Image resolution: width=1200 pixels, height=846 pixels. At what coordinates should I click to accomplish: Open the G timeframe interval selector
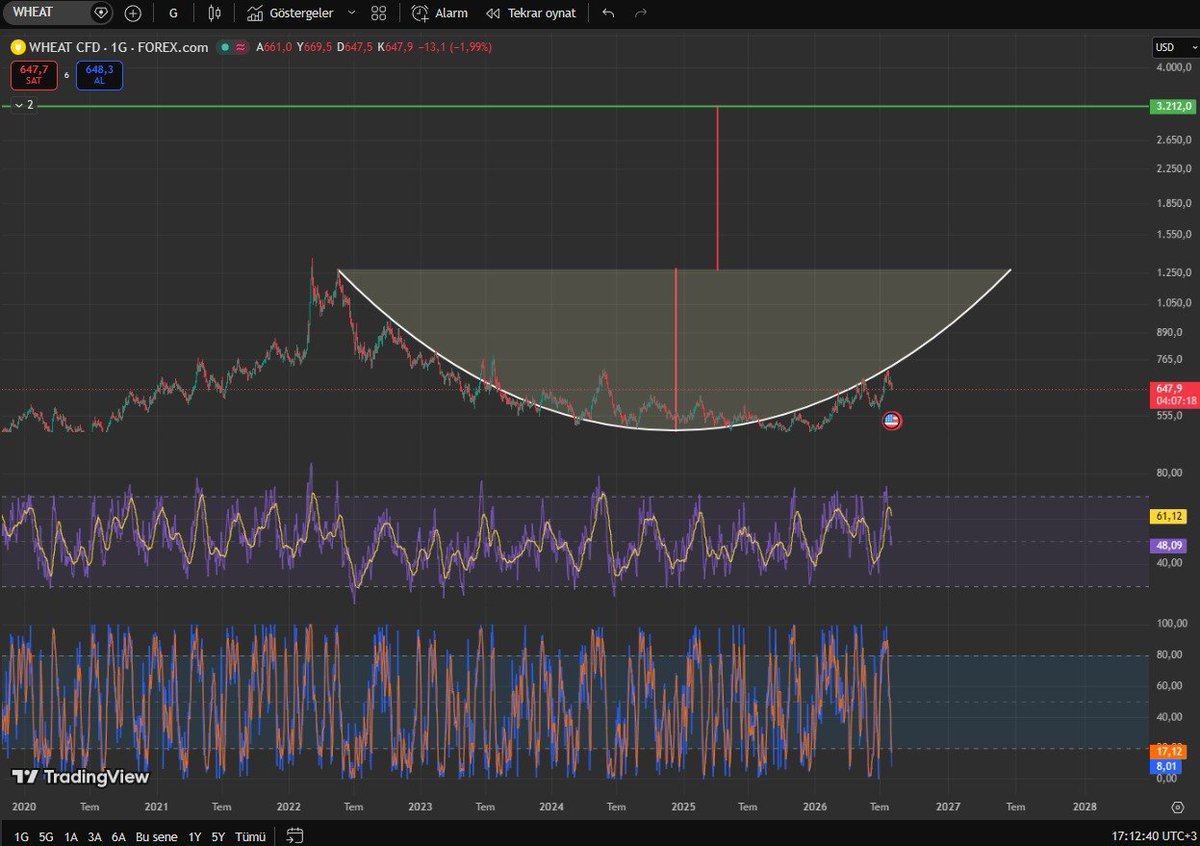(x=174, y=13)
